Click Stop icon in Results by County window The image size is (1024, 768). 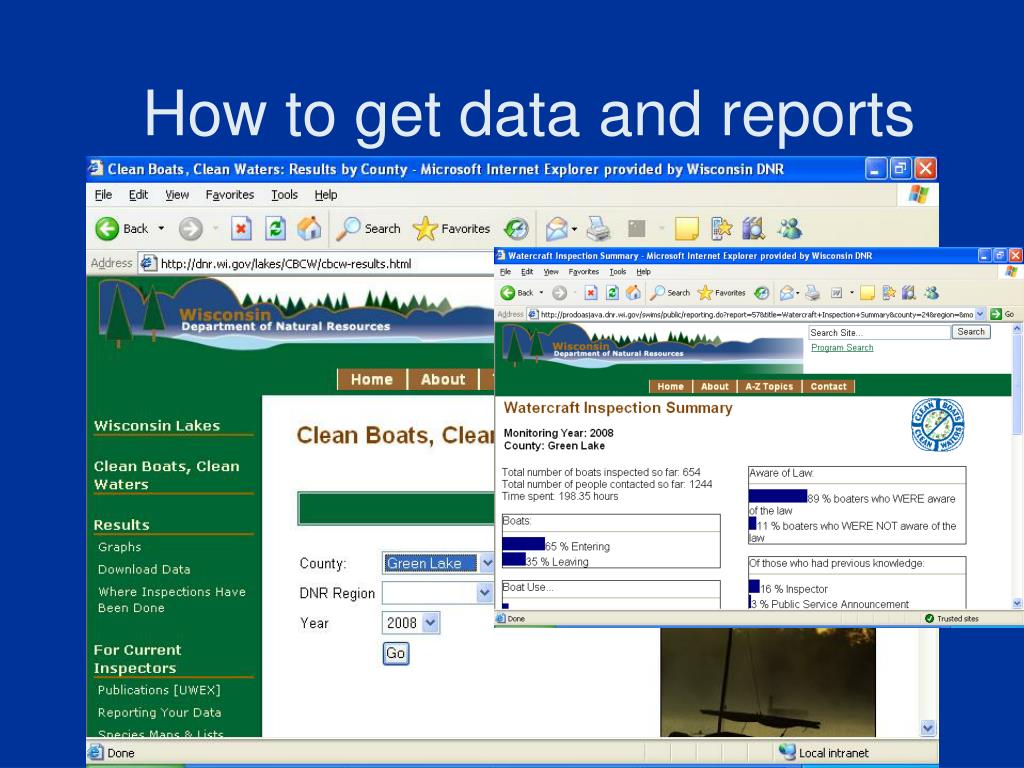pyautogui.click(x=241, y=229)
